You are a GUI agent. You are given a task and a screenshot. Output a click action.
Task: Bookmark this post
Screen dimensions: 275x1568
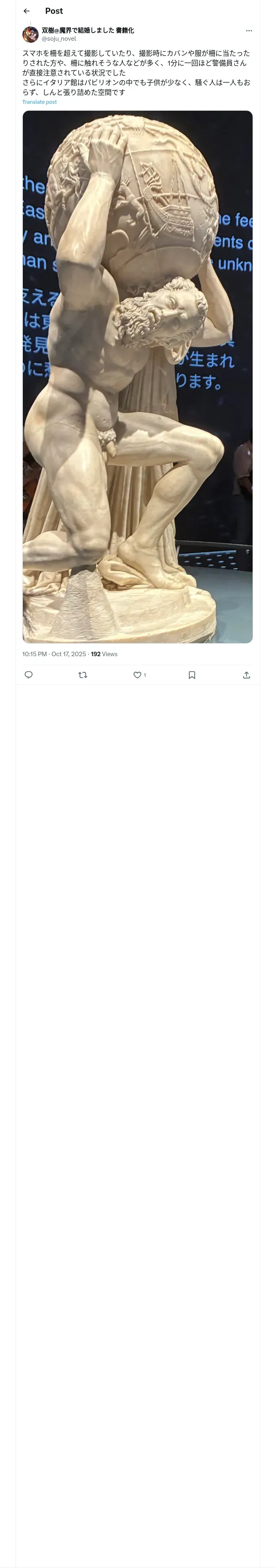point(191,675)
